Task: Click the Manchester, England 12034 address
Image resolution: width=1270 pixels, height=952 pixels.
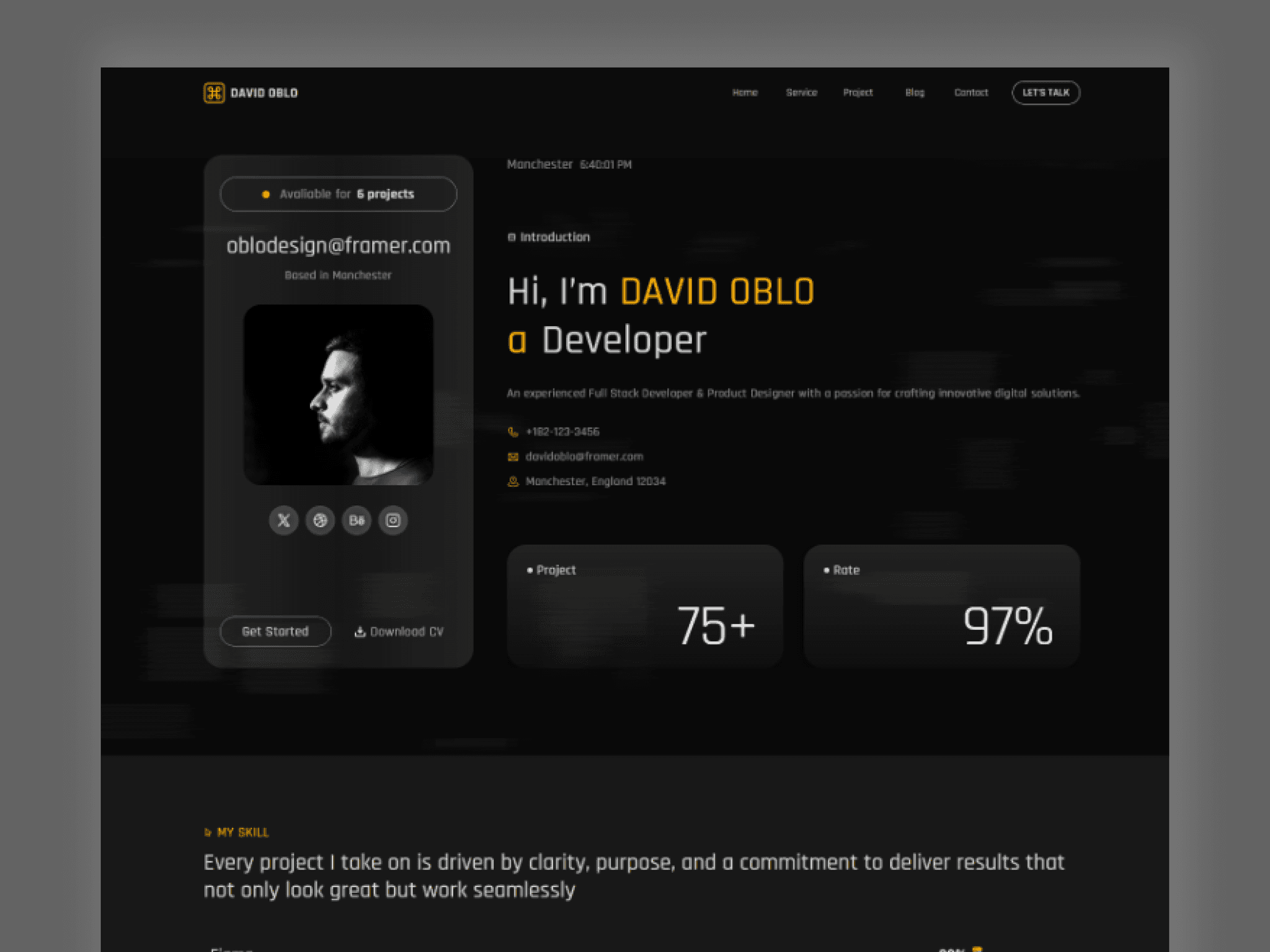Action: pyautogui.click(x=595, y=482)
